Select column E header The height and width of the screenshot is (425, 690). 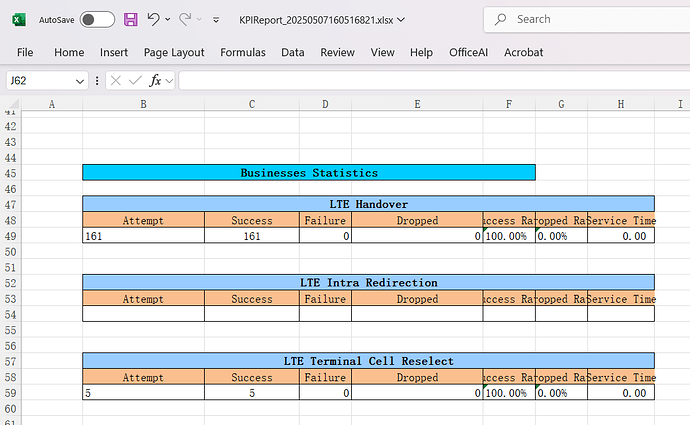pyautogui.click(x=417, y=104)
